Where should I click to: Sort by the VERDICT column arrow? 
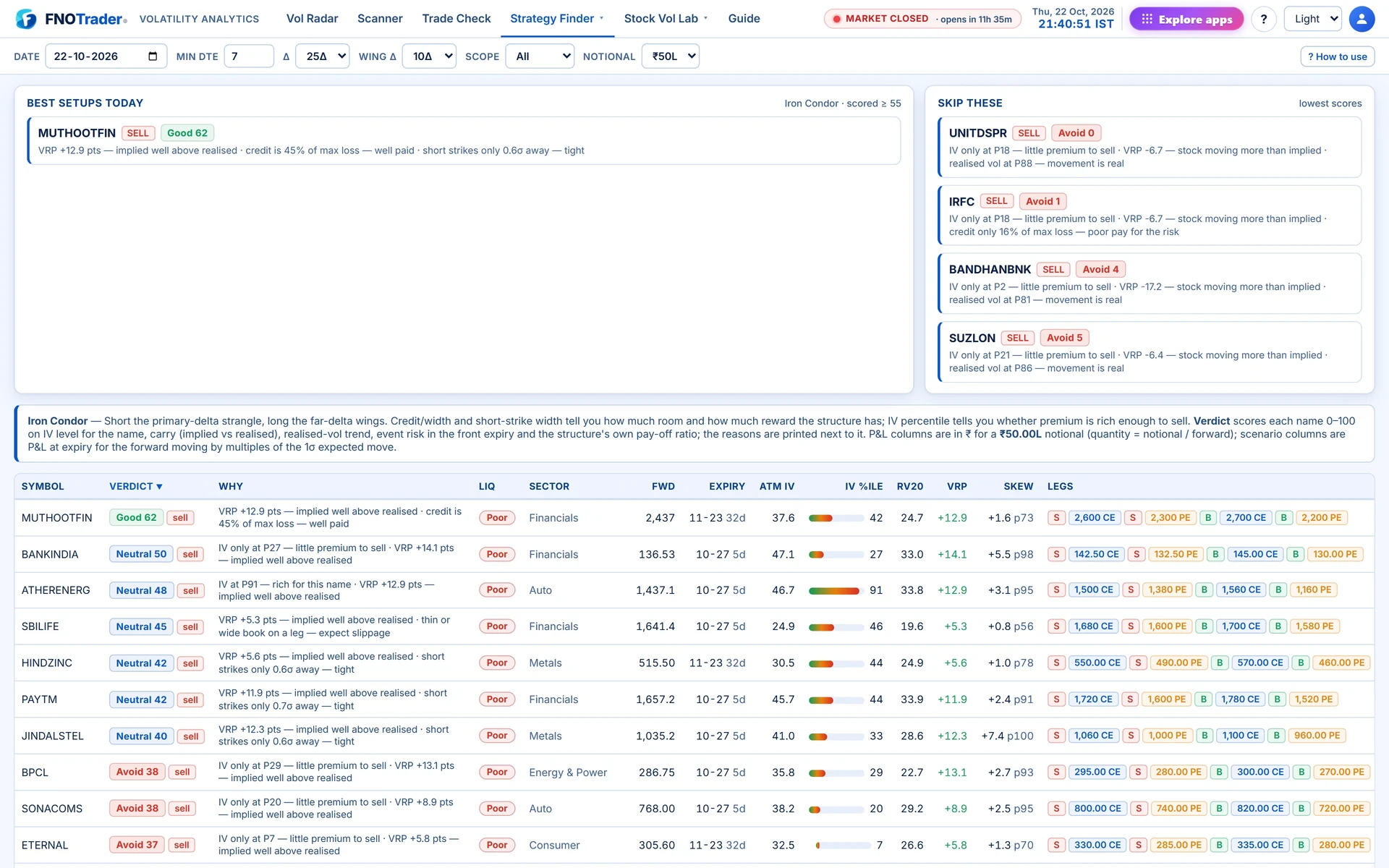pyautogui.click(x=159, y=487)
